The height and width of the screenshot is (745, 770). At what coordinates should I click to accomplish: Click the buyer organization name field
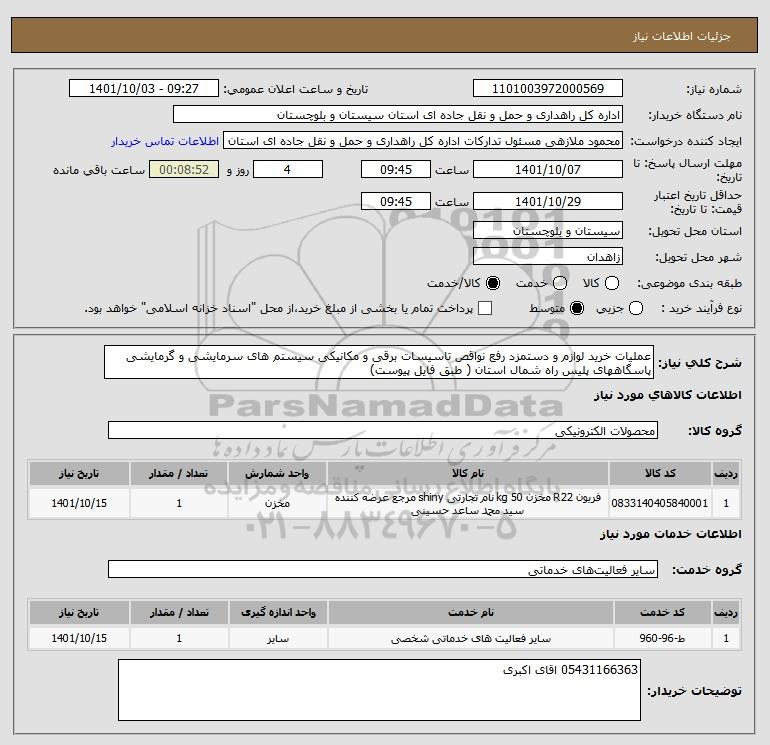coord(398,115)
